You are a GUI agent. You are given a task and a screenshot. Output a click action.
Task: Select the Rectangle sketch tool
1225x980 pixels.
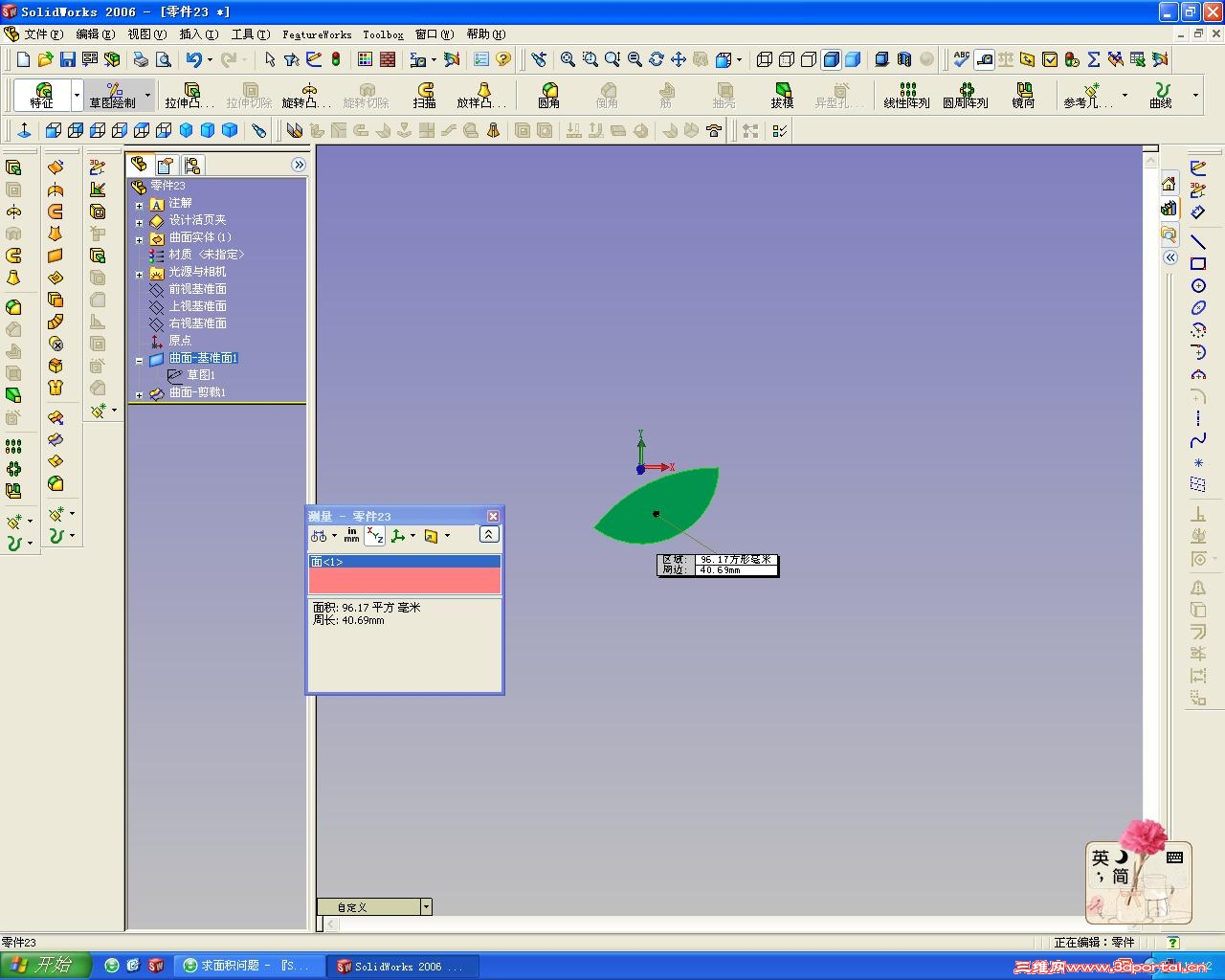(1198, 264)
